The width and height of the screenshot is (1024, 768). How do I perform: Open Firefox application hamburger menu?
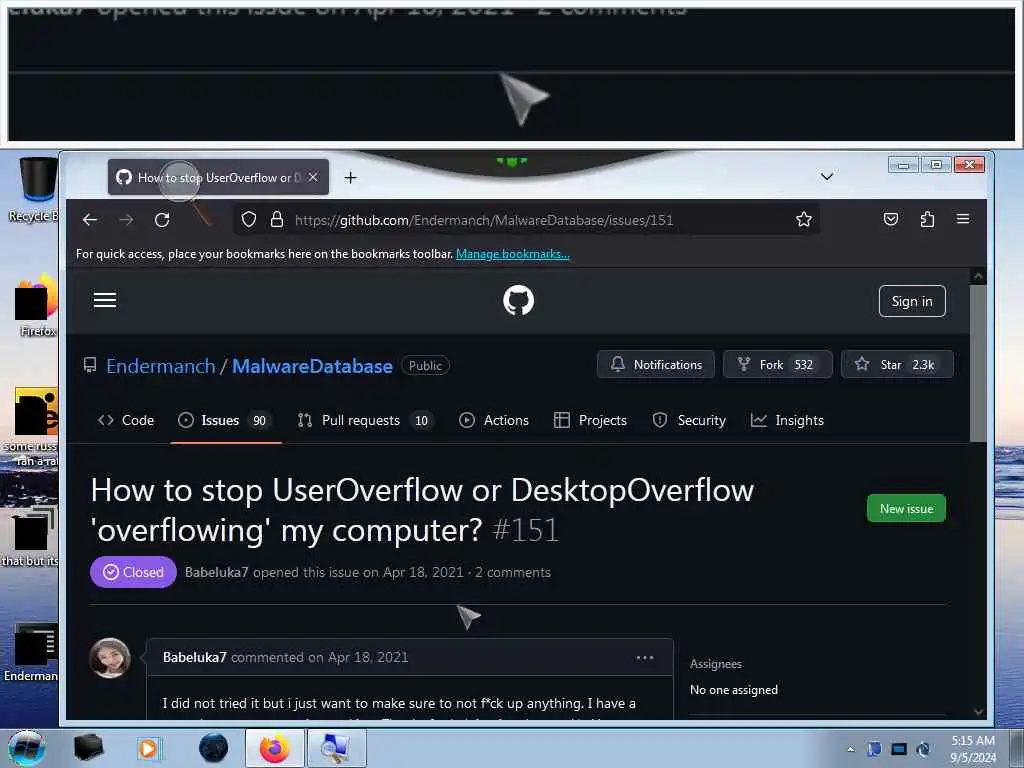963,219
